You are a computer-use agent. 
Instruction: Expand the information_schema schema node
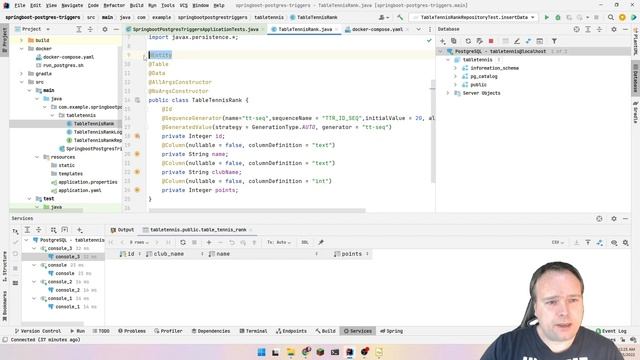click(456, 68)
